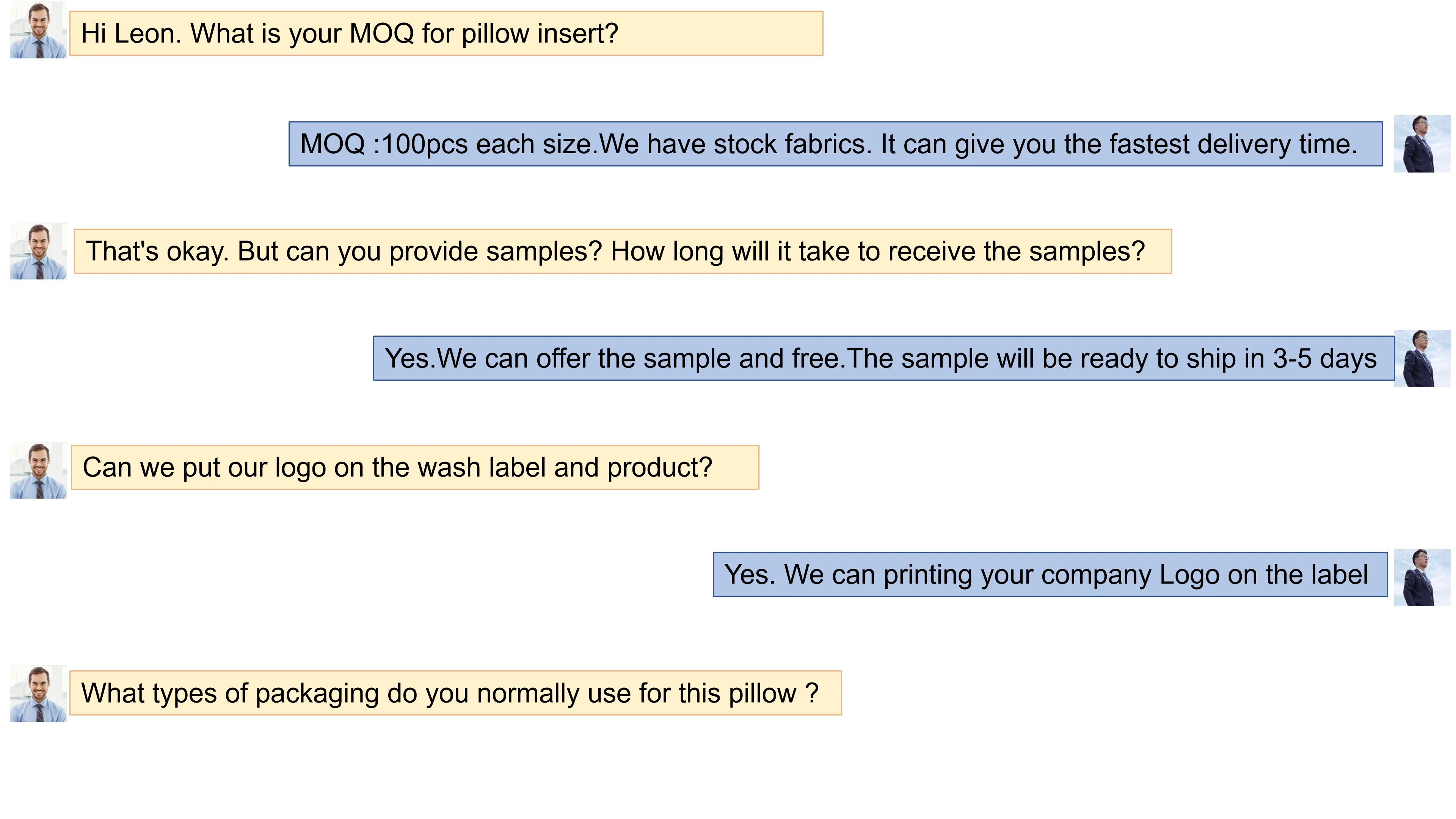Click the name "Leon" in the first message
Screen dimensions: 1456x819
point(147,33)
